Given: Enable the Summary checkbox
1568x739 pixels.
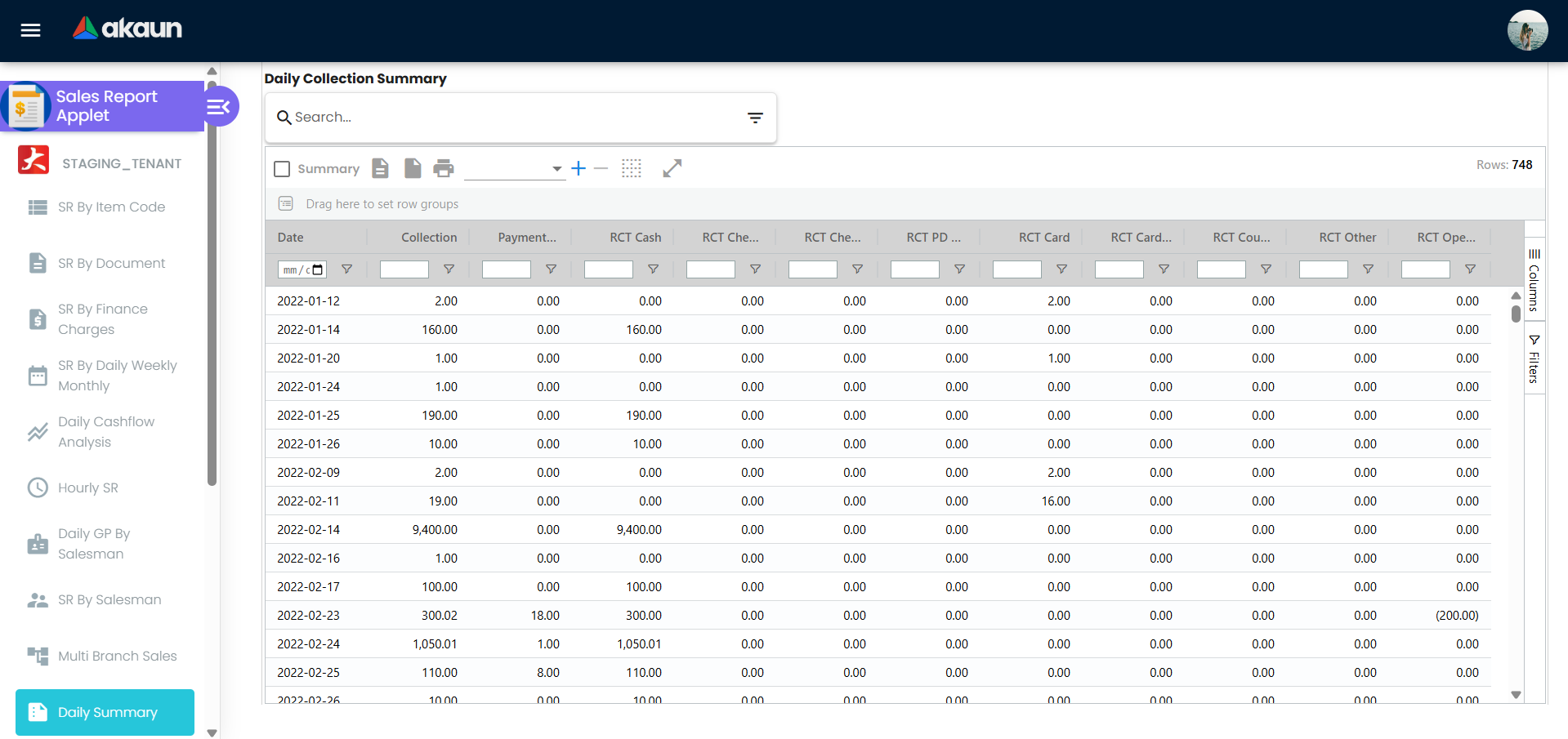Looking at the screenshot, I should tap(282, 168).
